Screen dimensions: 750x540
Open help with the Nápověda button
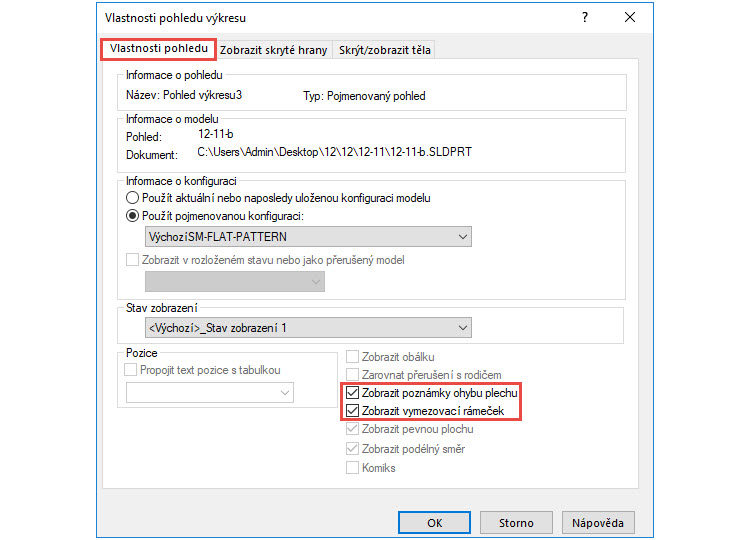[x=598, y=522]
